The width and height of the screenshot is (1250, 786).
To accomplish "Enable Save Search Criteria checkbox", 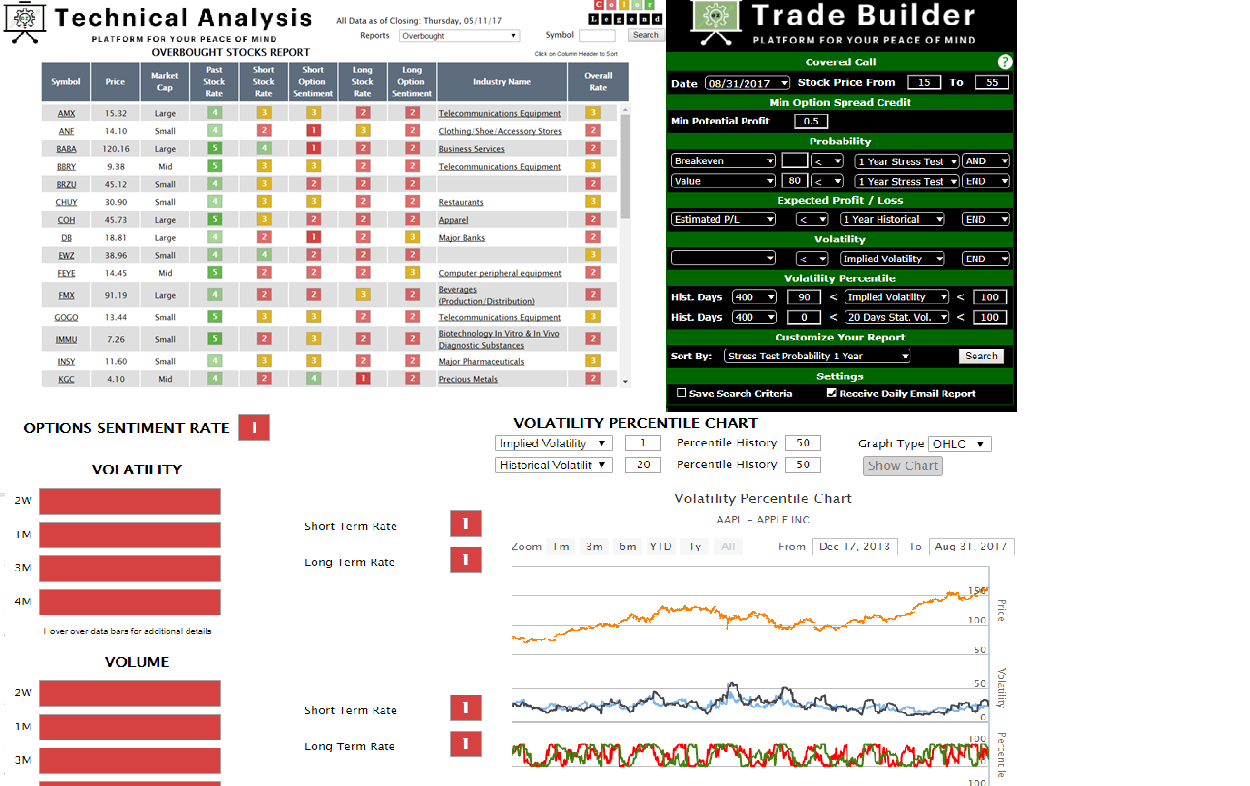I will coord(682,393).
